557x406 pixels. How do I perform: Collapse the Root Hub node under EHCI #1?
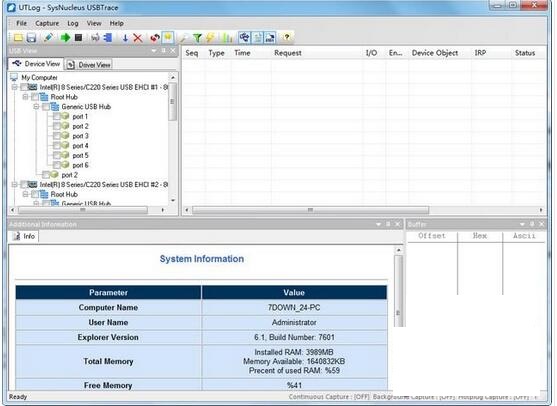point(25,97)
